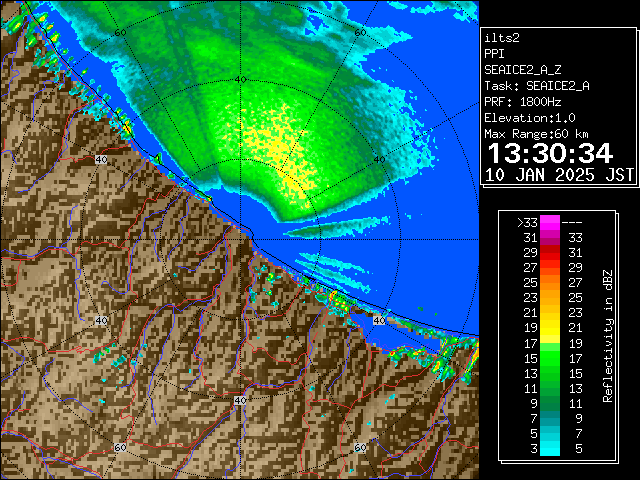The height and width of the screenshot is (480, 640).
Task: Click the radar origin where the axis lines cross
Action: pos(240,240)
